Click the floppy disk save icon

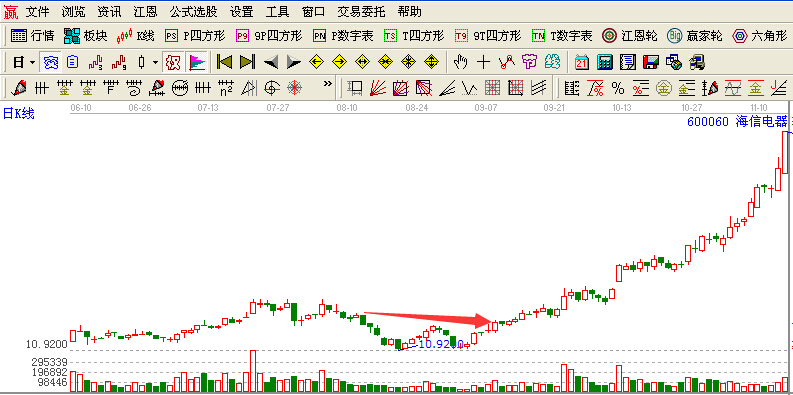[x=650, y=62]
